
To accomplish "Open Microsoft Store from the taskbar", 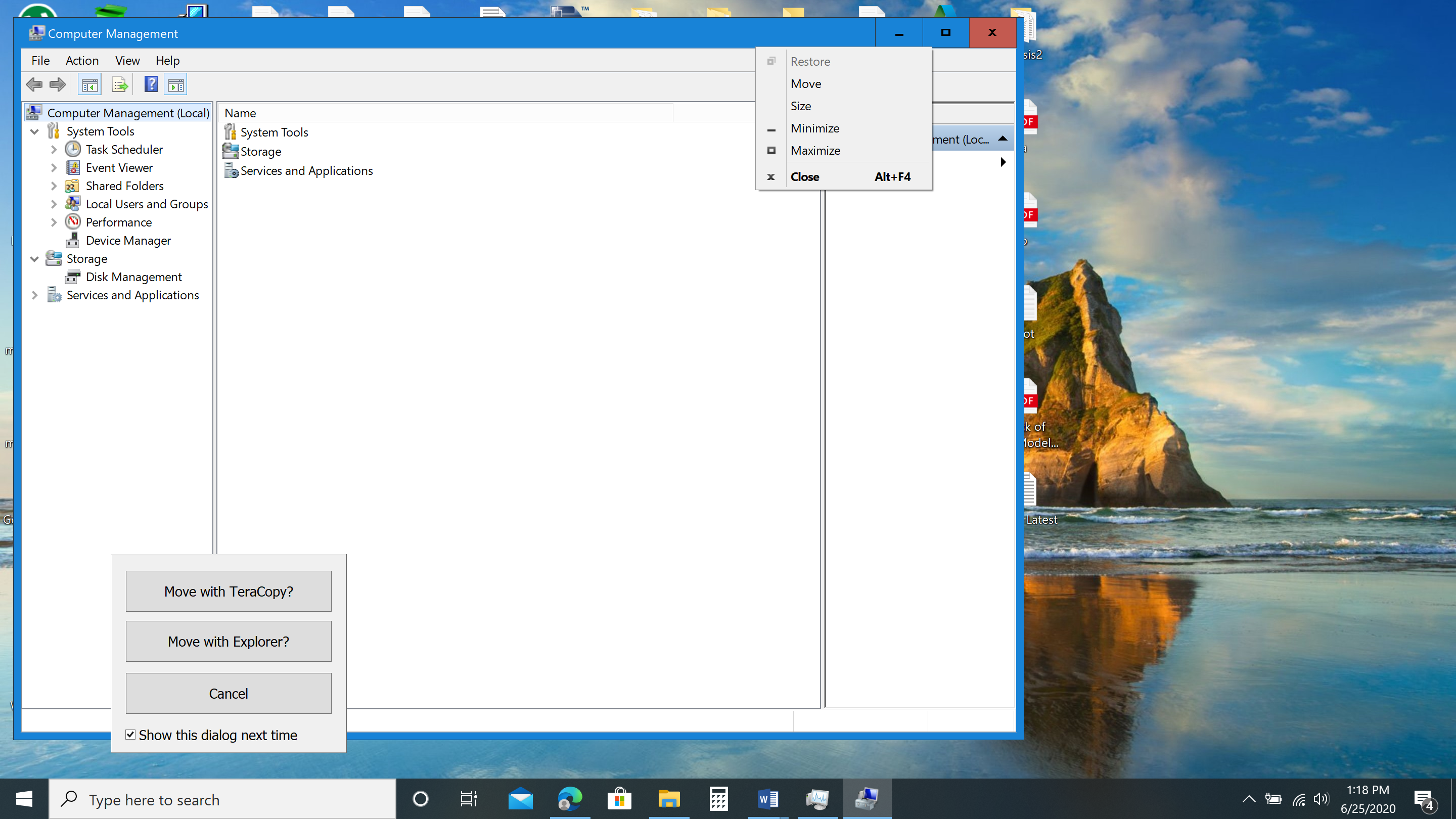I will tap(619, 799).
